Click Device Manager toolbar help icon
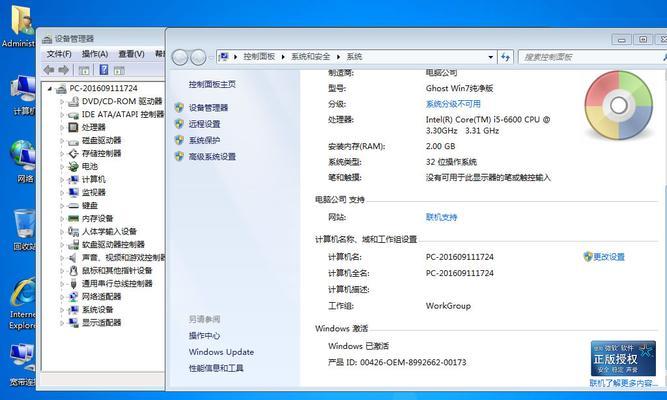 (x=104, y=70)
